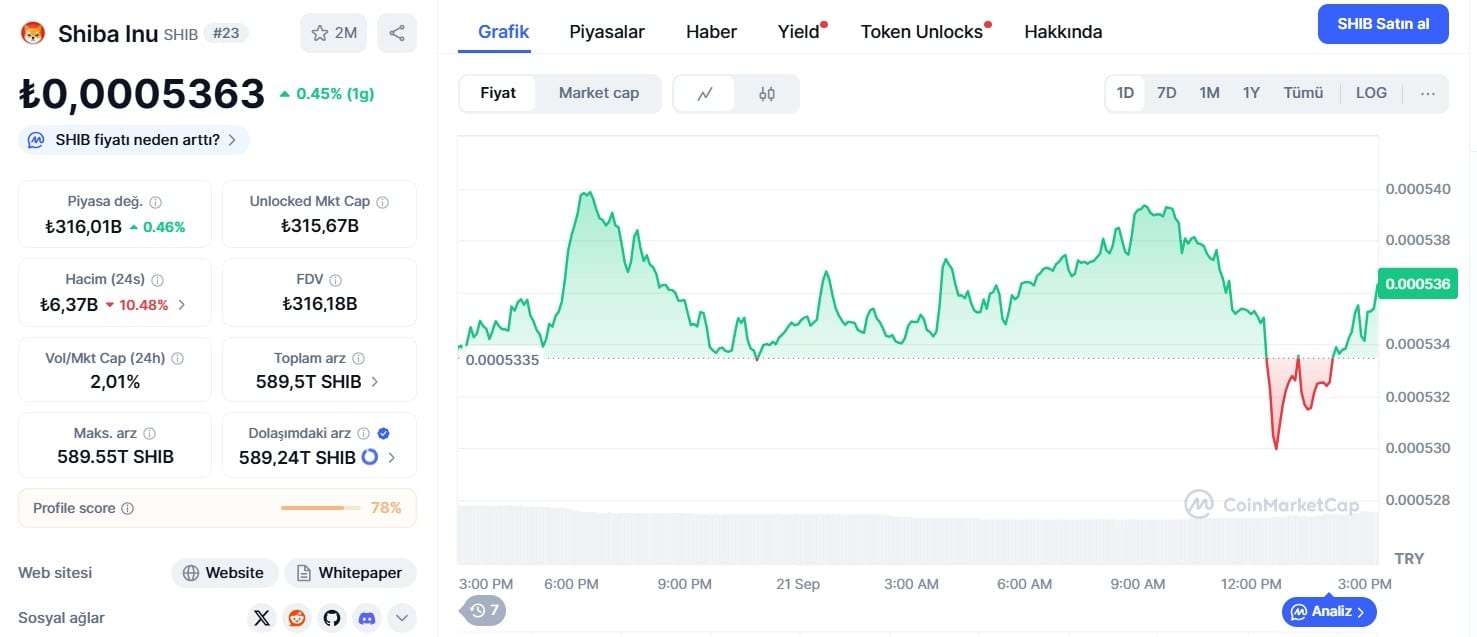Image resolution: width=1477 pixels, height=637 pixels.
Task: Click the 78% profile score value
Action: [386, 508]
